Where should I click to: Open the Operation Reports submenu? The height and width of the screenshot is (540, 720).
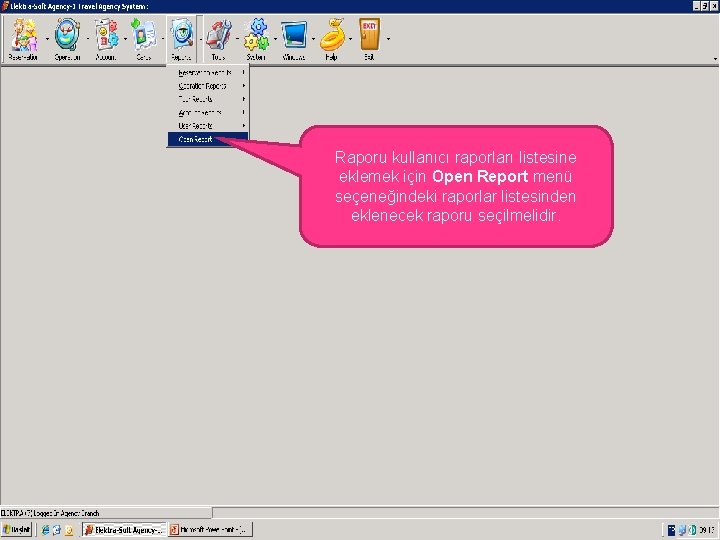(208, 86)
